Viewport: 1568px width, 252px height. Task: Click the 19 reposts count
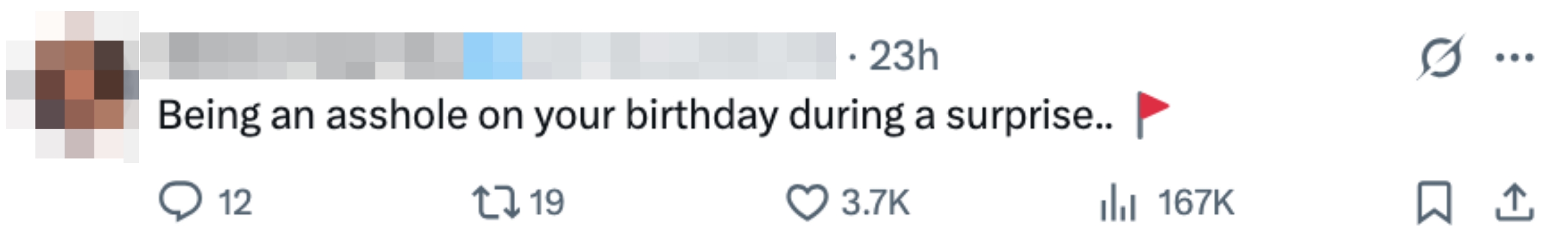547,203
